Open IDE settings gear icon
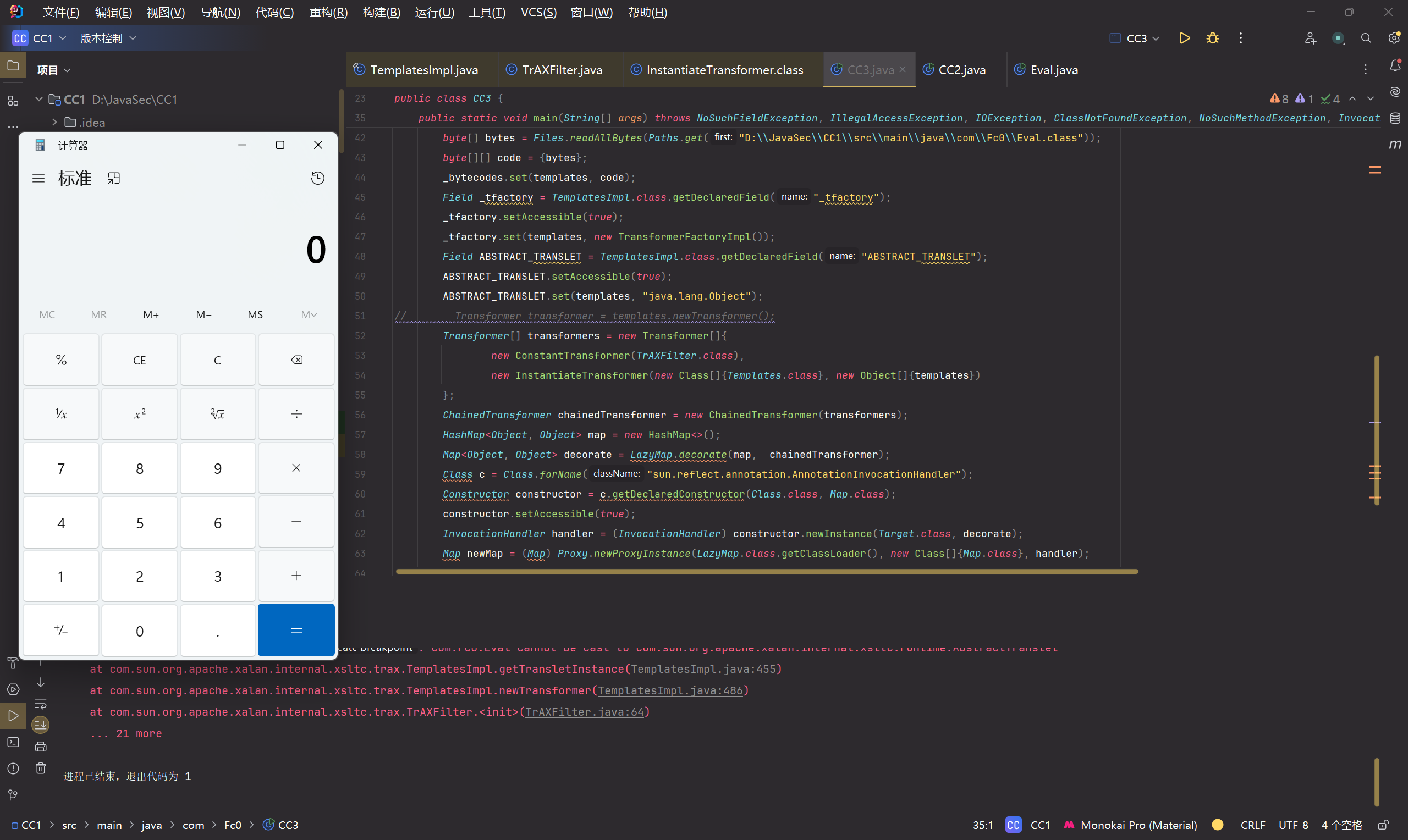 pos(1394,38)
